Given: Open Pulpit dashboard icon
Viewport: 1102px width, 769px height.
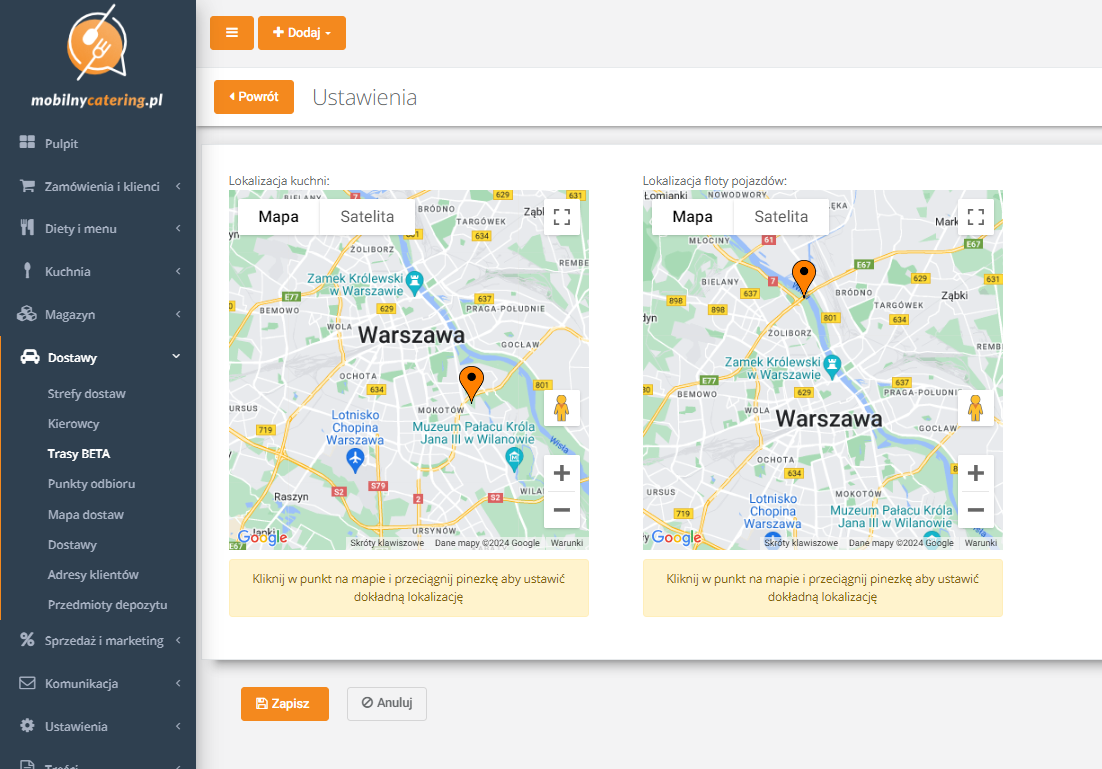Looking at the screenshot, I should [27, 142].
